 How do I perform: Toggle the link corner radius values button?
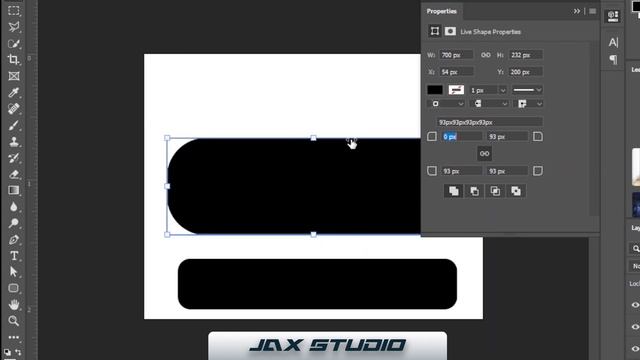click(484, 153)
